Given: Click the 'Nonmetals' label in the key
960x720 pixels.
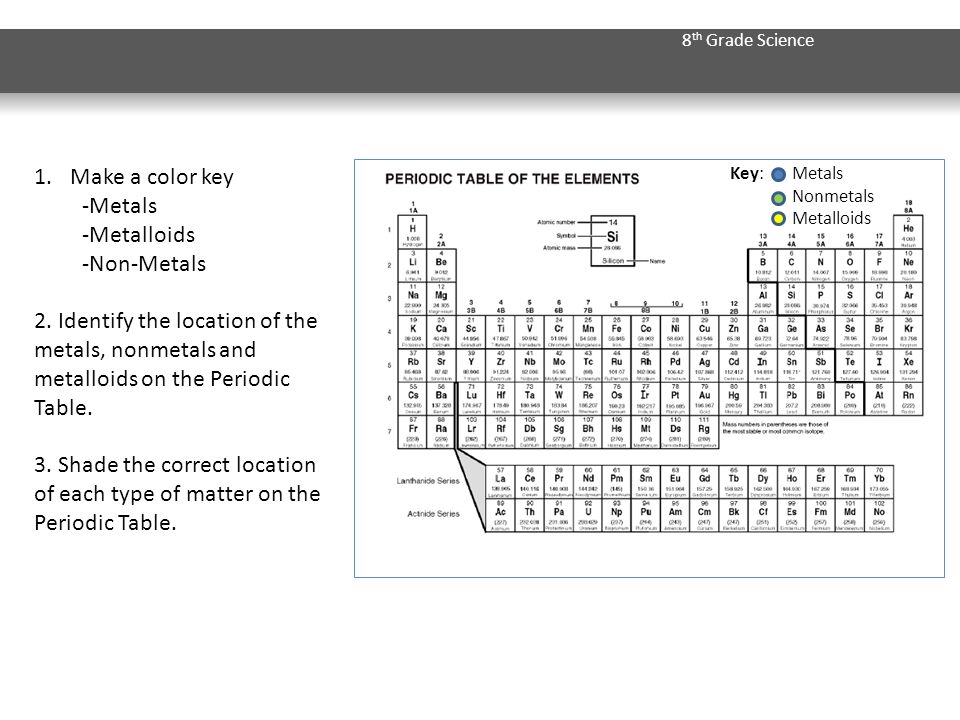Looking at the screenshot, I should pos(833,196).
